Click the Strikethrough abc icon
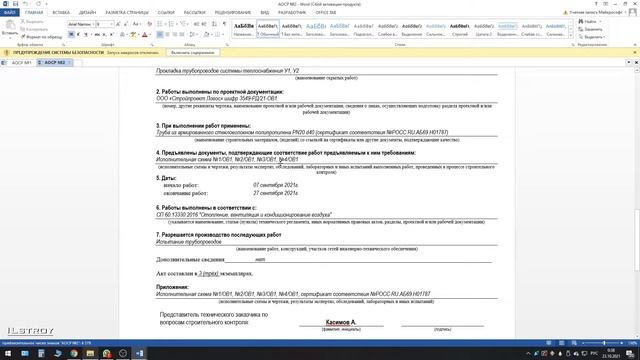Viewport: 640px width, 360px height. (97, 35)
